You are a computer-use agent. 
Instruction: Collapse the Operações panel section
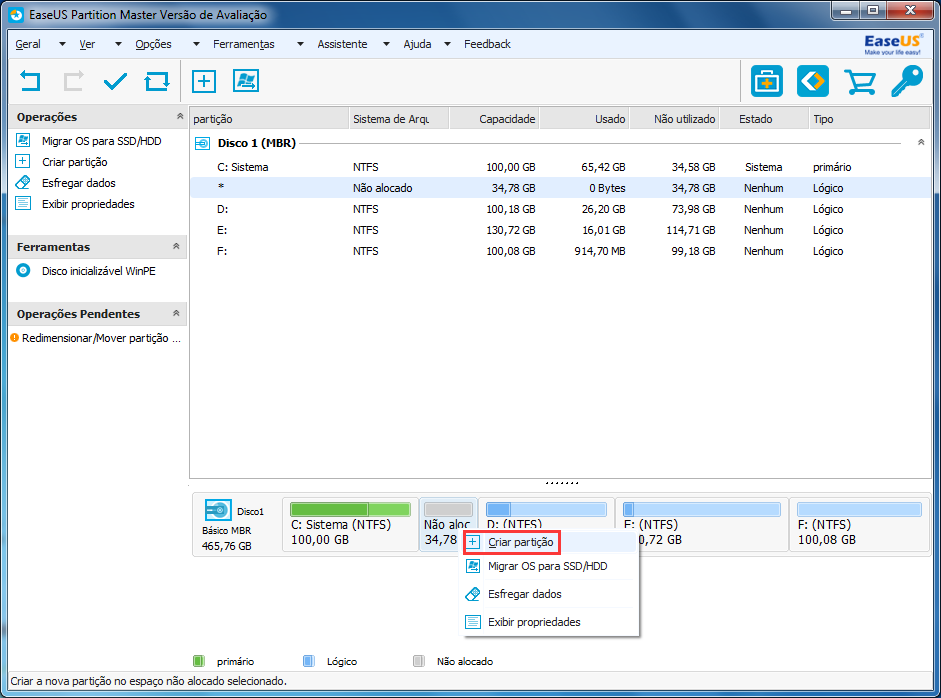(x=179, y=116)
